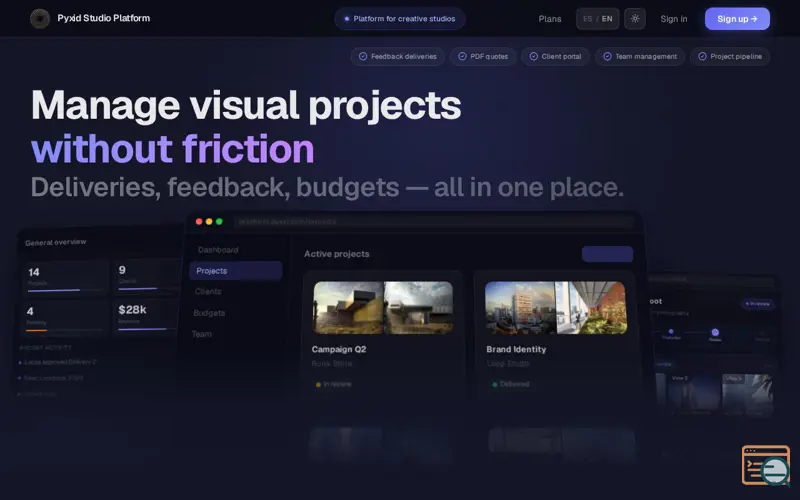The image size is (800, 500).
Task: Open Clients in the mockup sidebar
Action: [x=208, y=292]
